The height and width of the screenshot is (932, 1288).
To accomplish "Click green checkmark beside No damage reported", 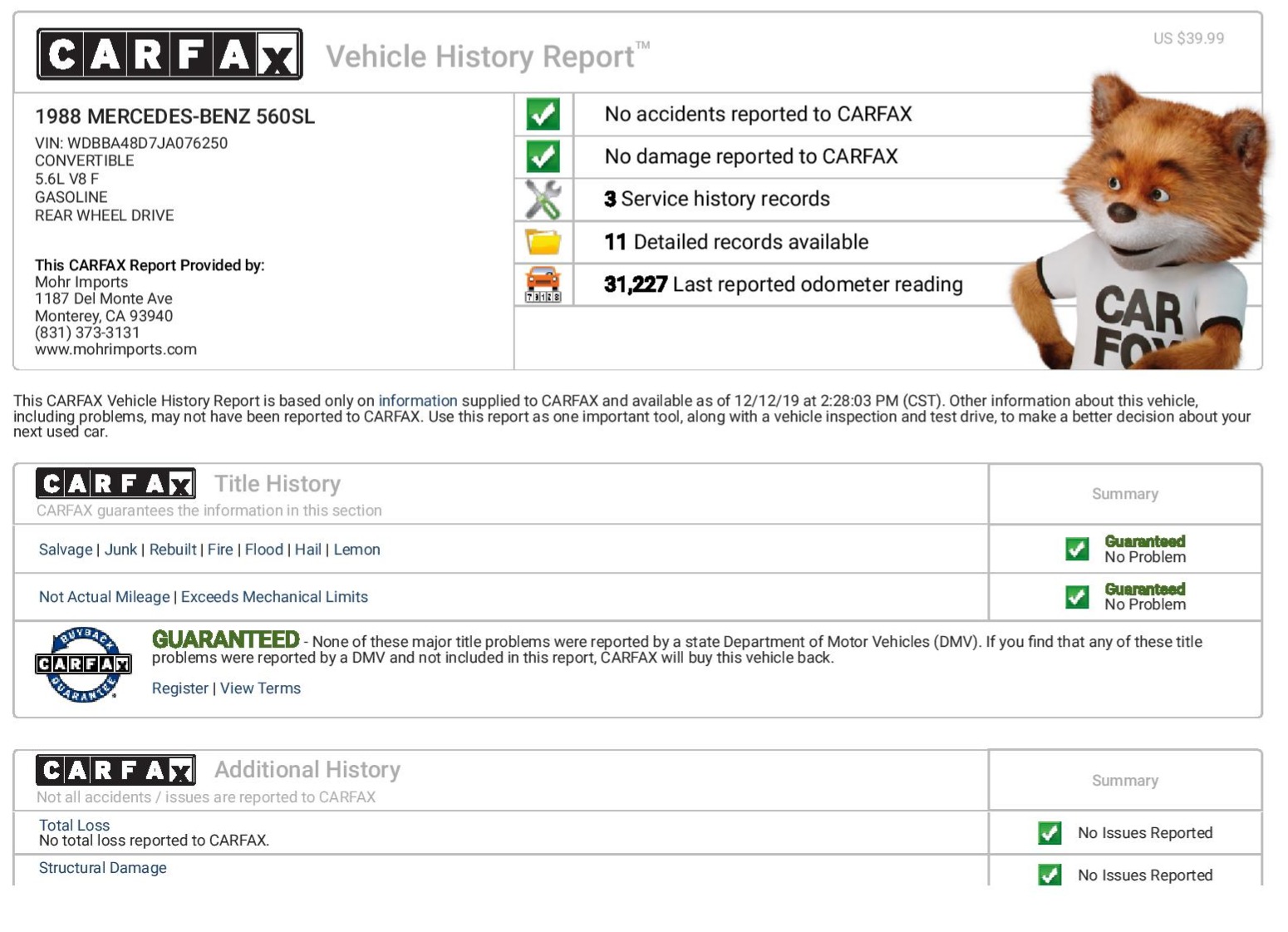I will click(543, 156).
